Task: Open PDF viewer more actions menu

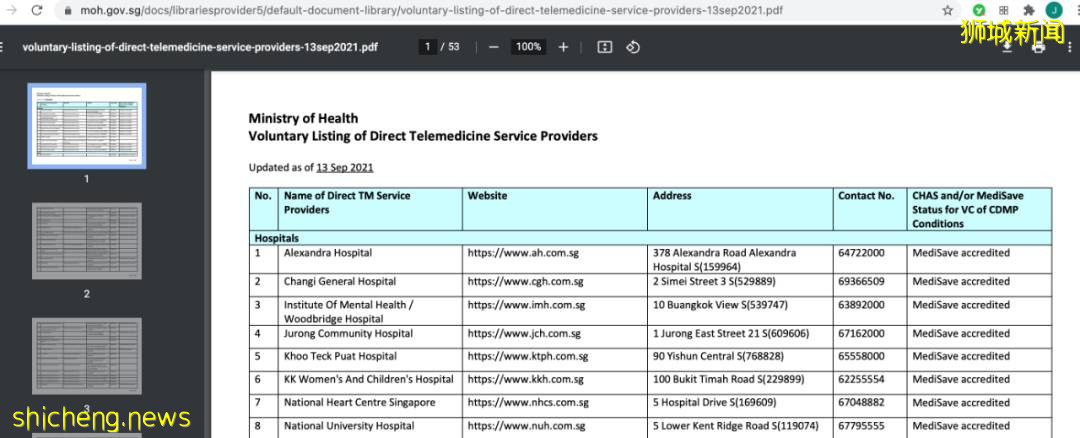Action: click(x=1069, y=47)
